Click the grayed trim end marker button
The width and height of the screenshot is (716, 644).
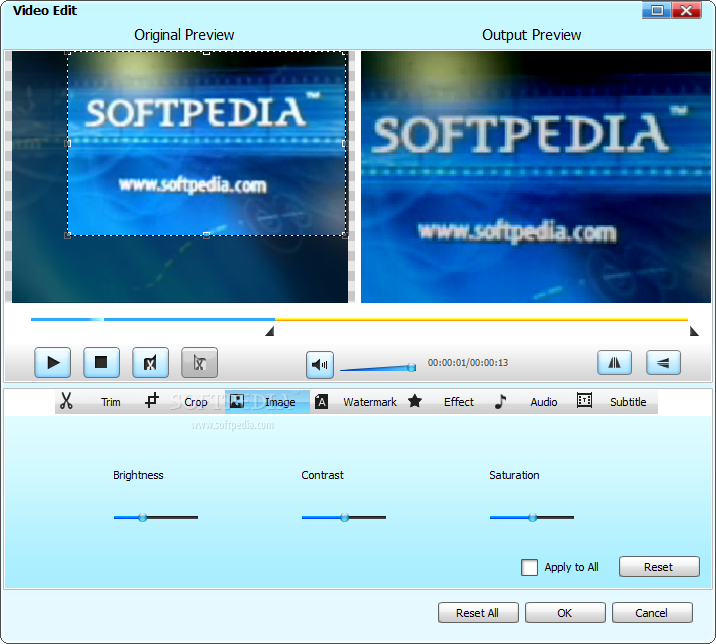point(199,363)
